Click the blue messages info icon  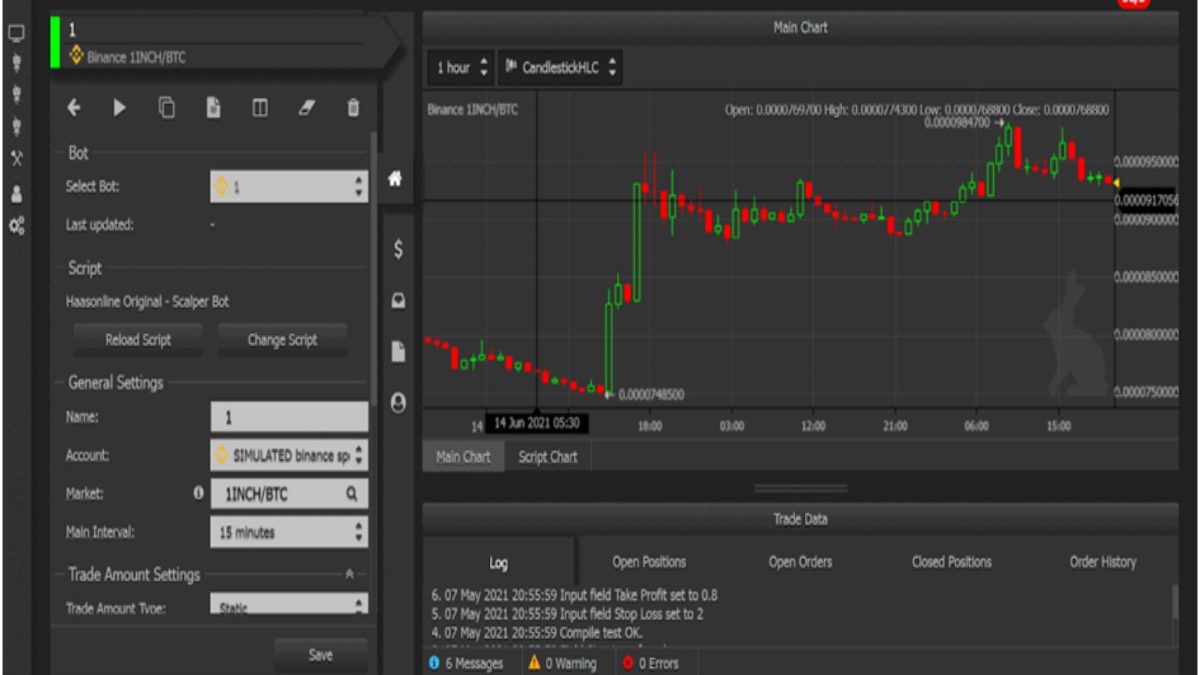point(434,662)
